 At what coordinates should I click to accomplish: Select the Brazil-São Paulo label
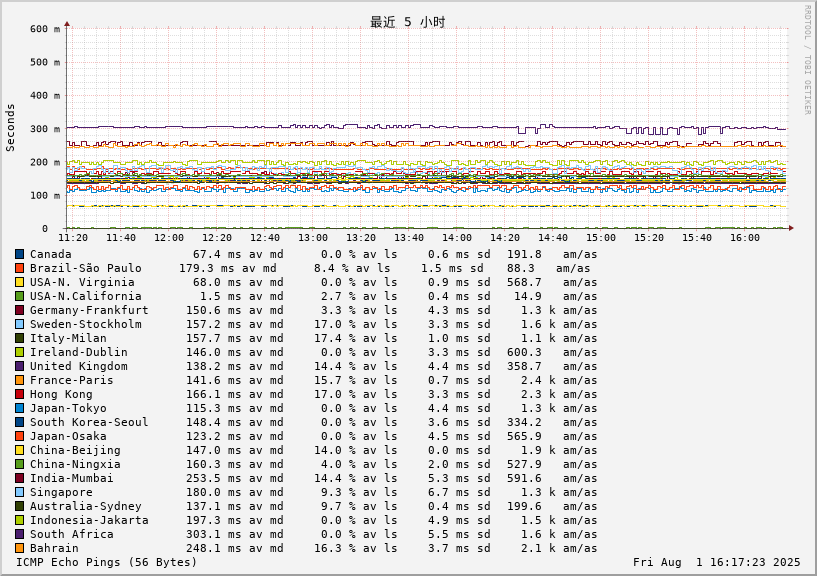[85, 268]
